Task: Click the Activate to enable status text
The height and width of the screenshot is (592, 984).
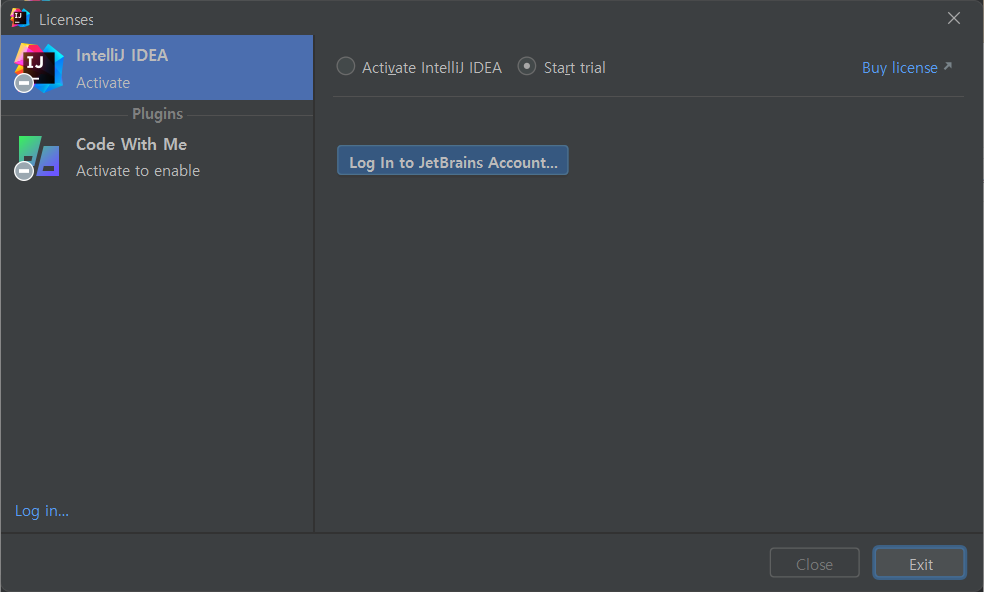Action: point(138,171)
